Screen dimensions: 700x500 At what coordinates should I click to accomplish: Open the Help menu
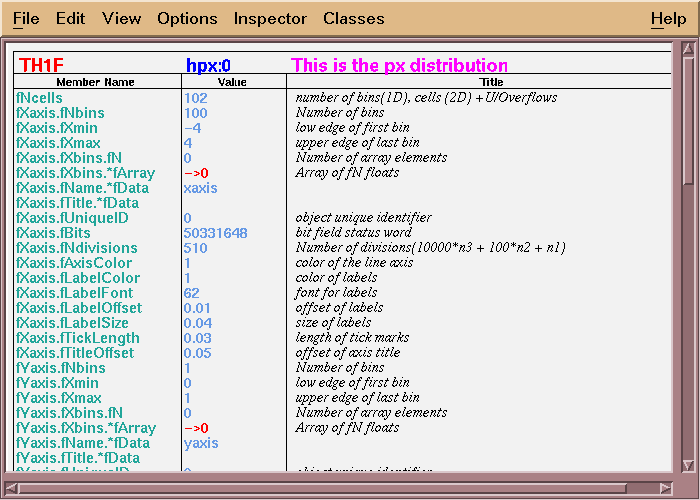pyautogui.click(x=668, y=19)
